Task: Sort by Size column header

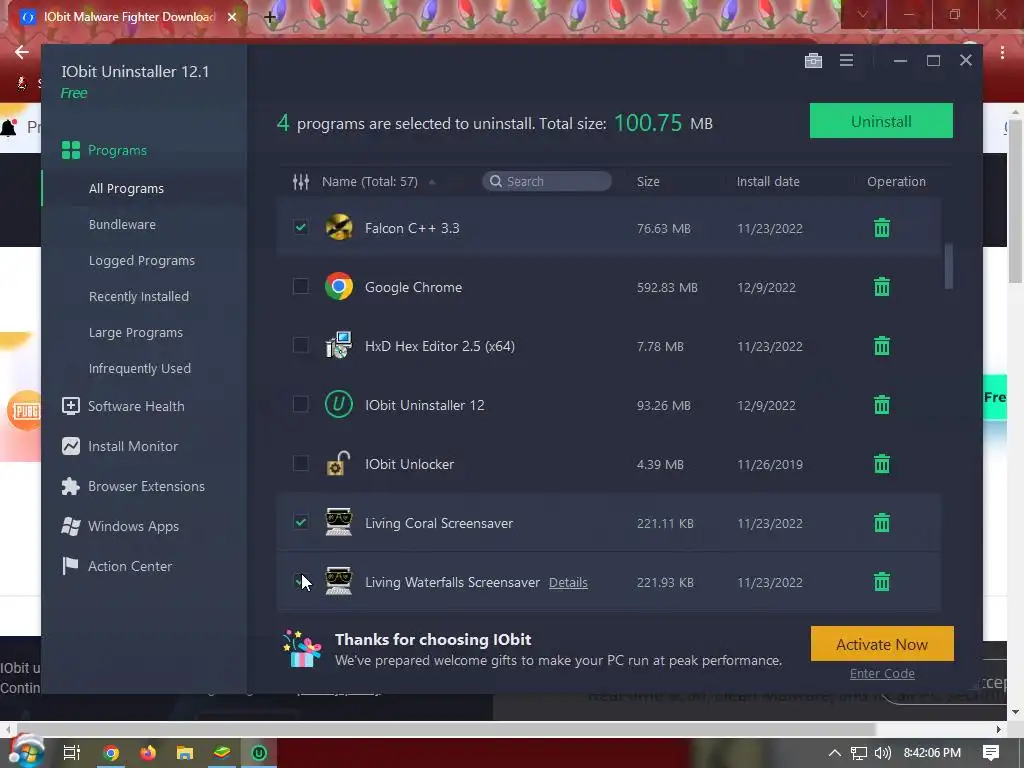Action: pyautogui.click(x=648, y=182)
